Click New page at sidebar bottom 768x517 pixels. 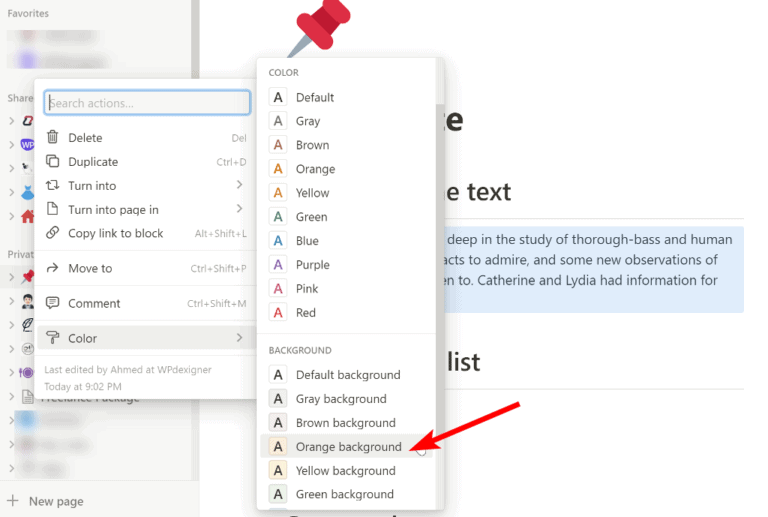point(56,501)
